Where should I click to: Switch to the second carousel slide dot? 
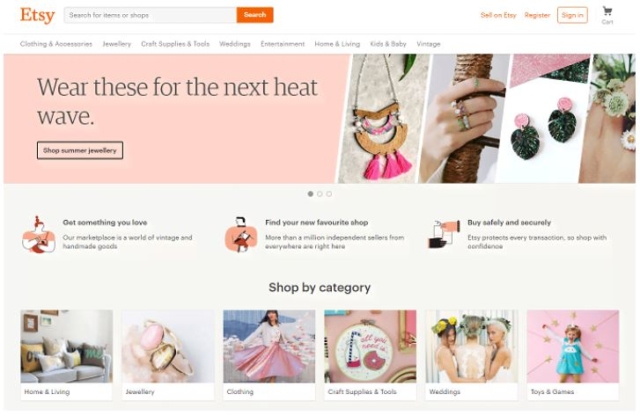pos(320,194)
